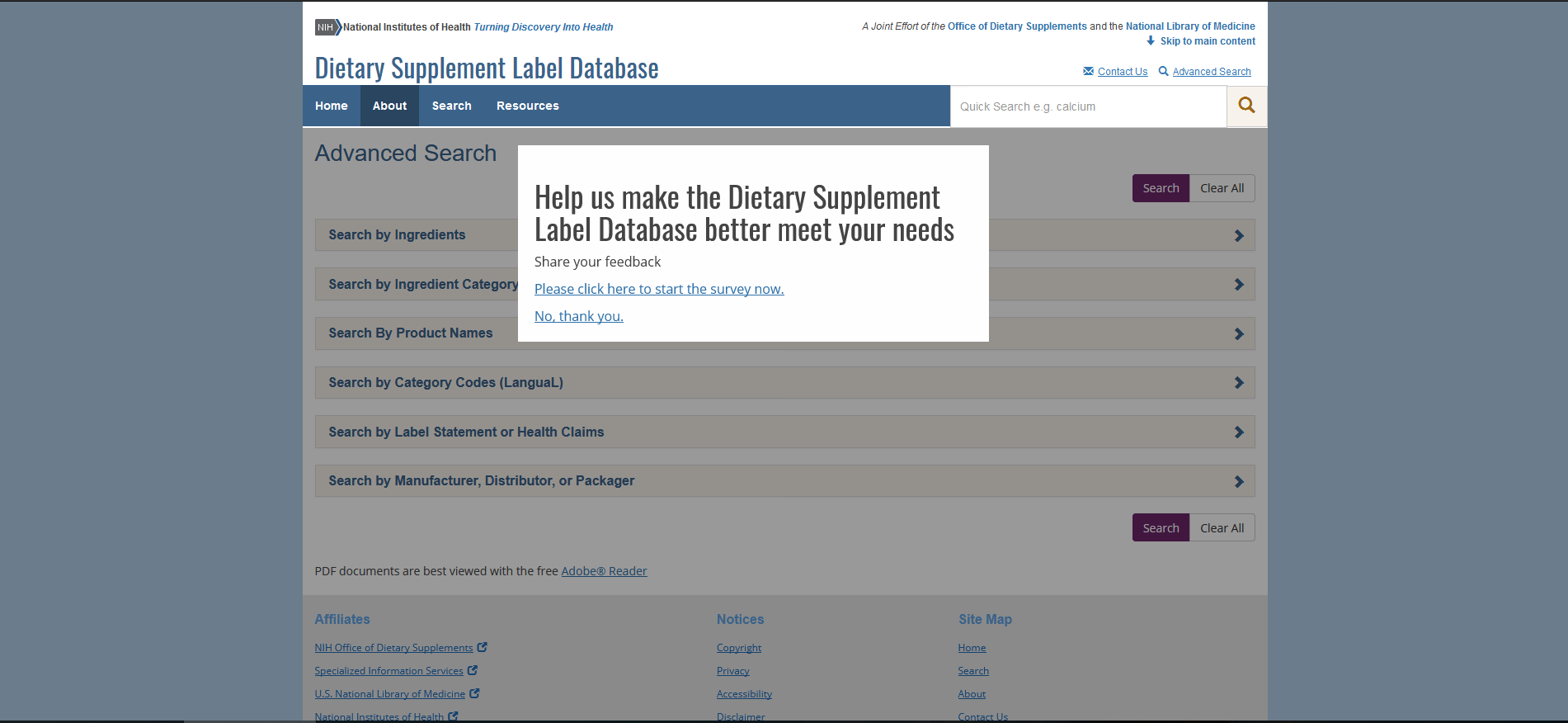
Task: Click the link to start the survey
Action: tap(658, 289)
